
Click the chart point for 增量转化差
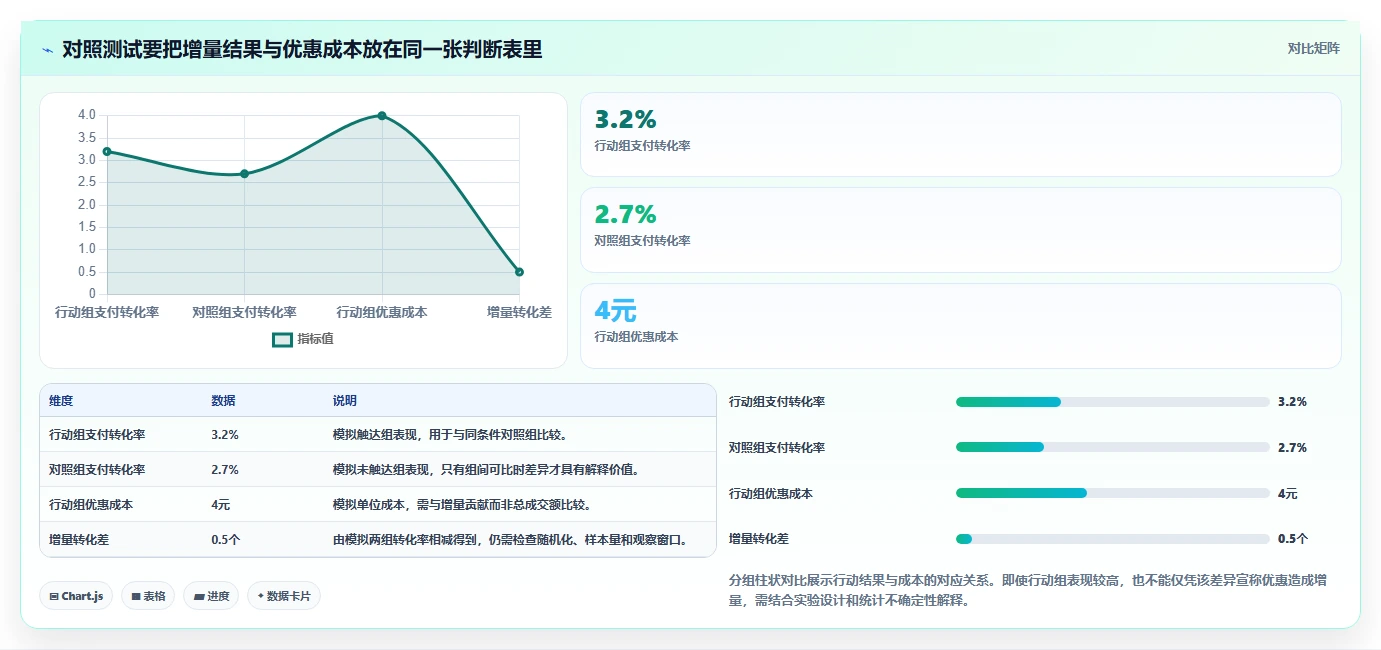pos(519,272)
